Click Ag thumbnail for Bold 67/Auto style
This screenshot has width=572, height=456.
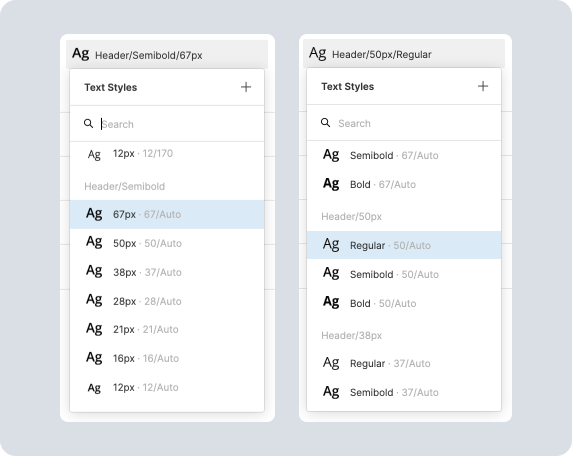[331, 183]
